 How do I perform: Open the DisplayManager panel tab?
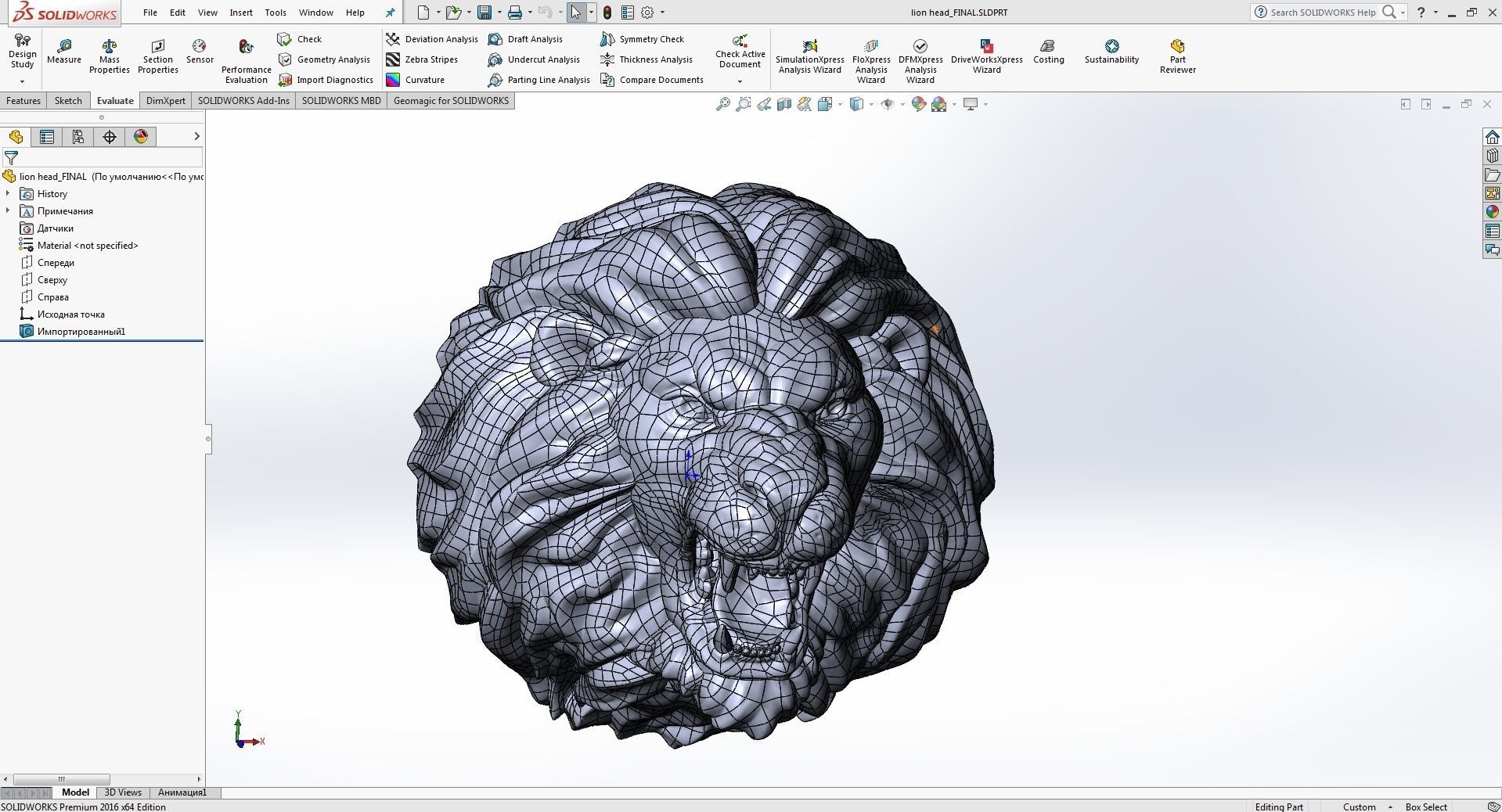tap(141, 137)
